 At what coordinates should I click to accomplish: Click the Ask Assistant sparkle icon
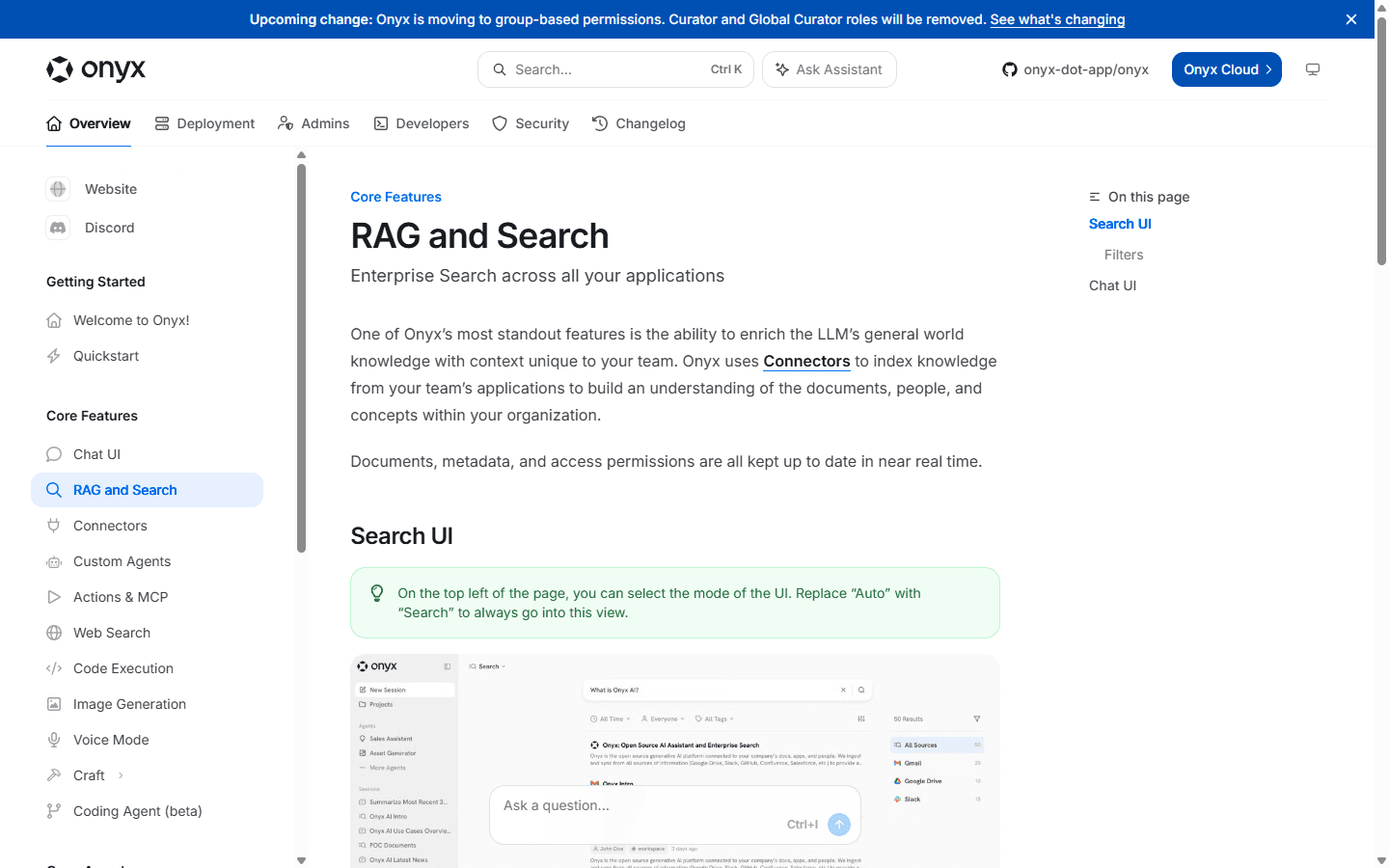pos(782,69)
